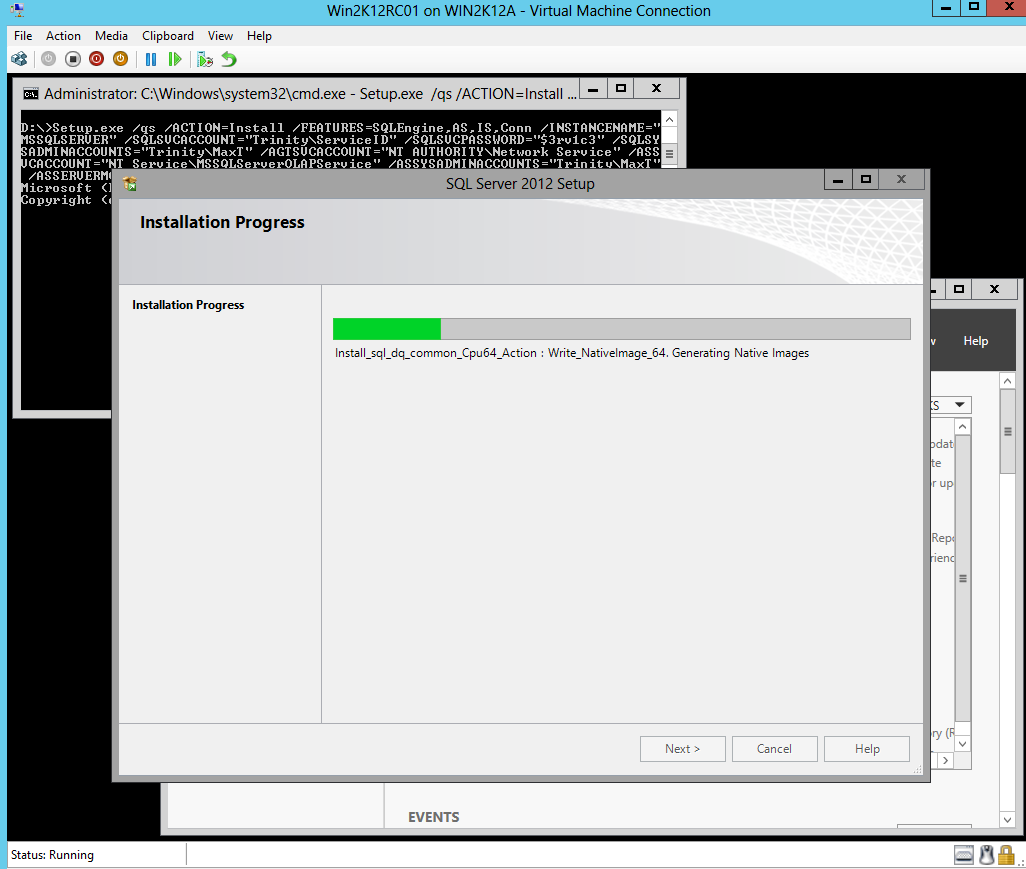Click the Installation Progress header title

pos(222,222)
